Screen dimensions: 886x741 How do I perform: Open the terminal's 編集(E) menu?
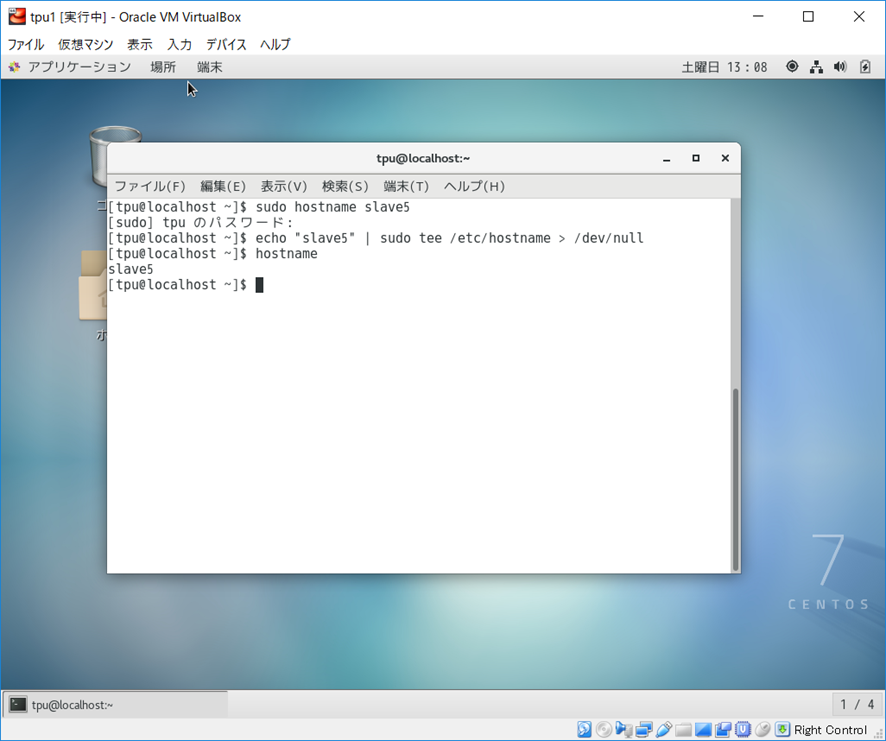point(223,186)
